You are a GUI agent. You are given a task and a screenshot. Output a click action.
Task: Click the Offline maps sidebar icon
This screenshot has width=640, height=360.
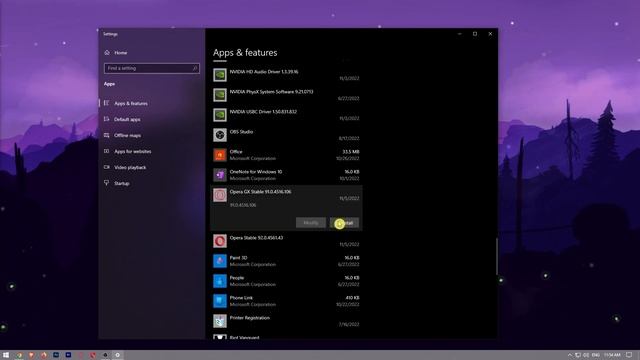(107, 135)
